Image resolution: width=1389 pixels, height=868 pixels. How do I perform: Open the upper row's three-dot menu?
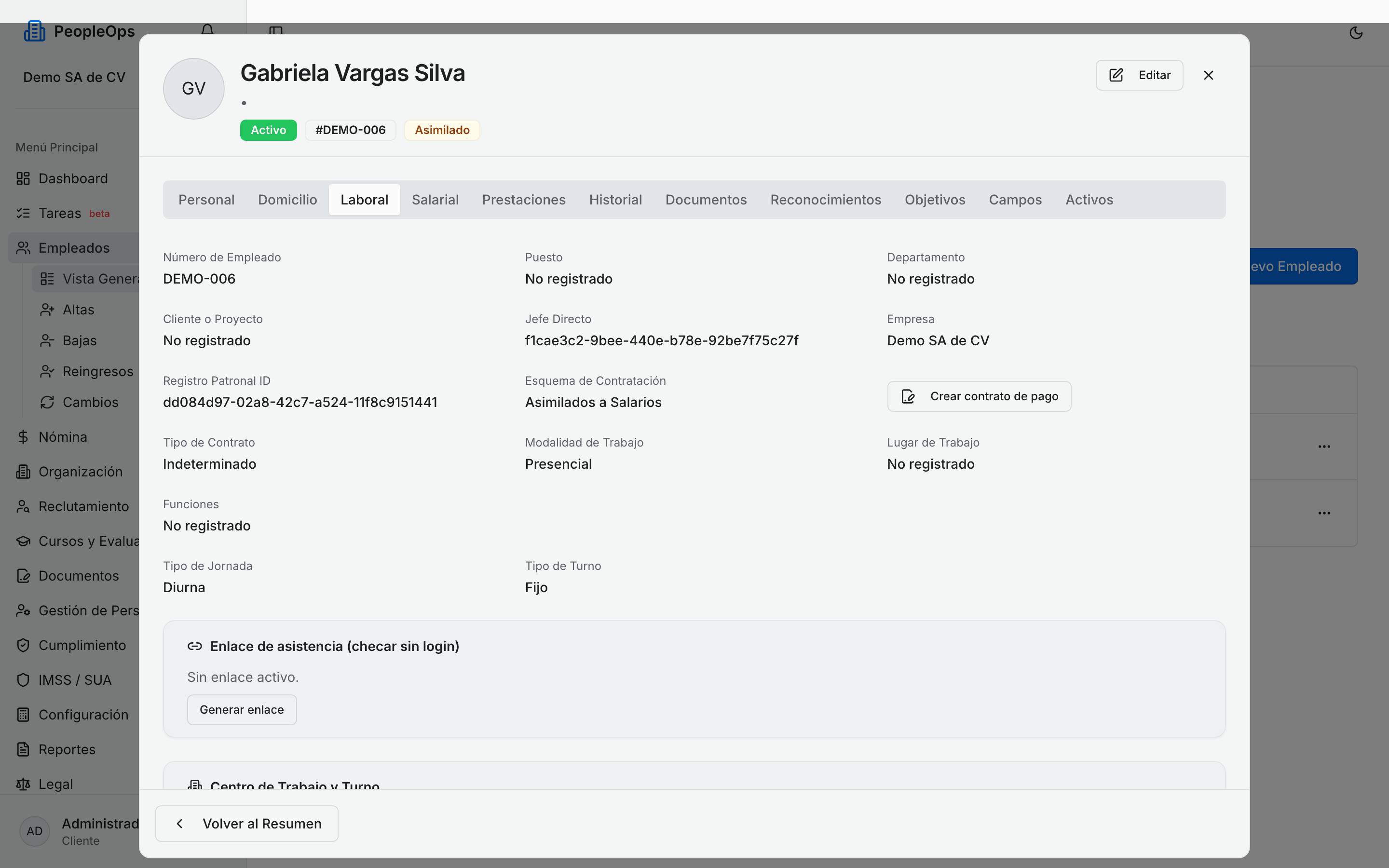pos(1324,447)
